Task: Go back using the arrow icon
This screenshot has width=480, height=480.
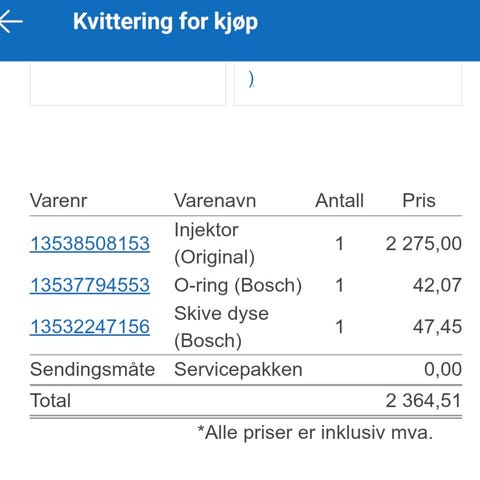Action: pos(11,22)
